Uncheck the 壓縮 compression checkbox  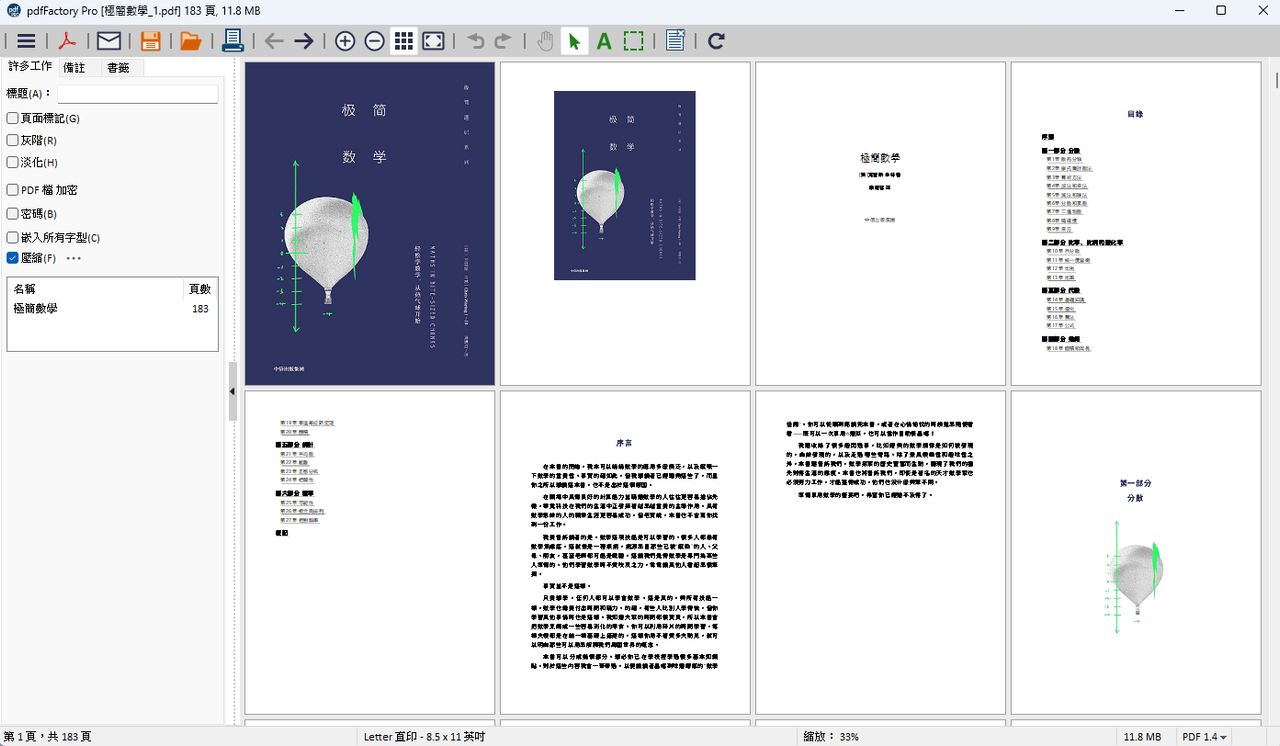click(13, 258)
